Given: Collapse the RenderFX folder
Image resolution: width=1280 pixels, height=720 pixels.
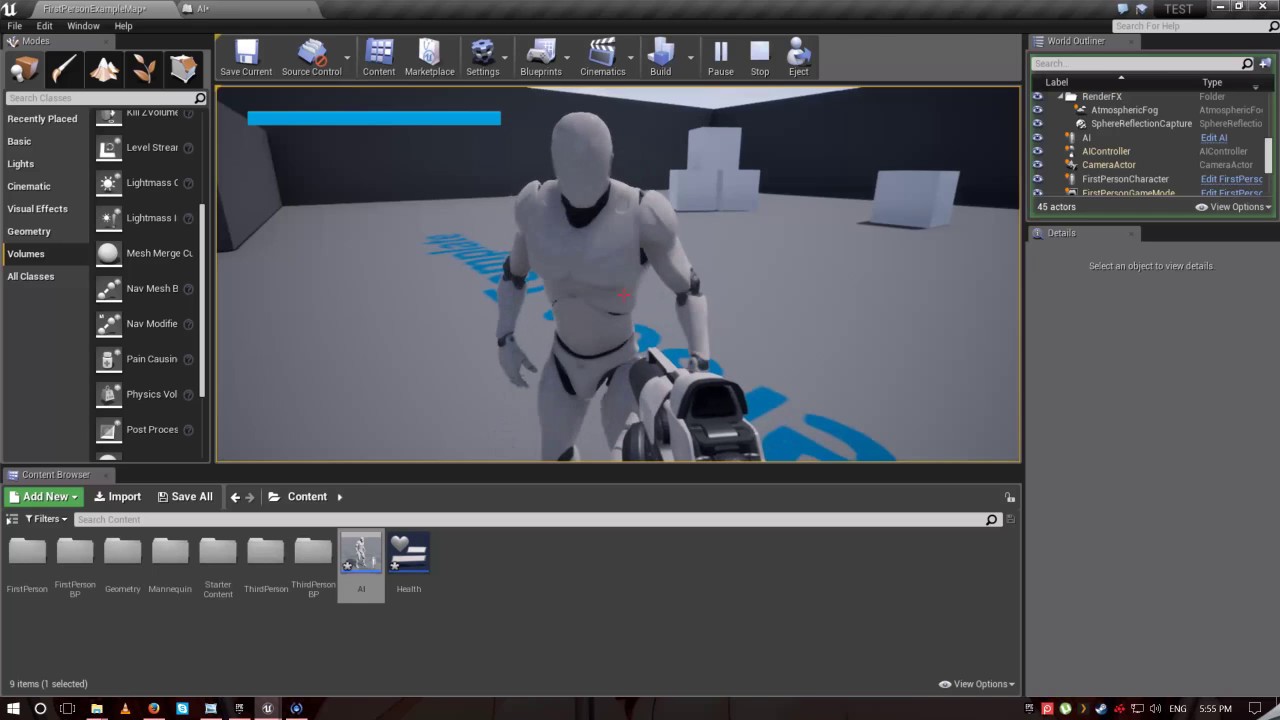Looking at the screenshot, I should [x=1060, y=97].
